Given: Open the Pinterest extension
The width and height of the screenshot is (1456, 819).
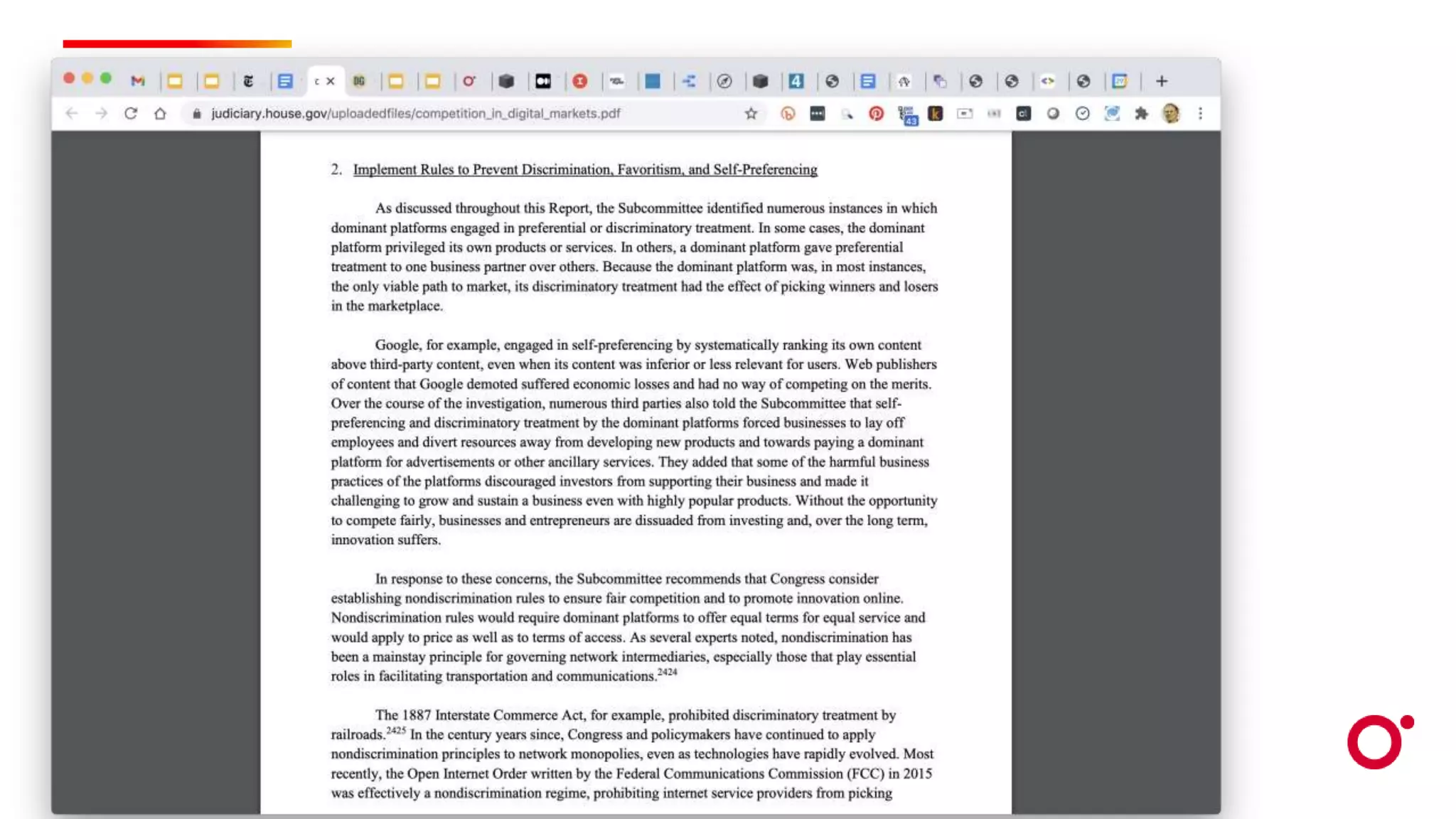Looking at the screenshot, I should point(876,114).
